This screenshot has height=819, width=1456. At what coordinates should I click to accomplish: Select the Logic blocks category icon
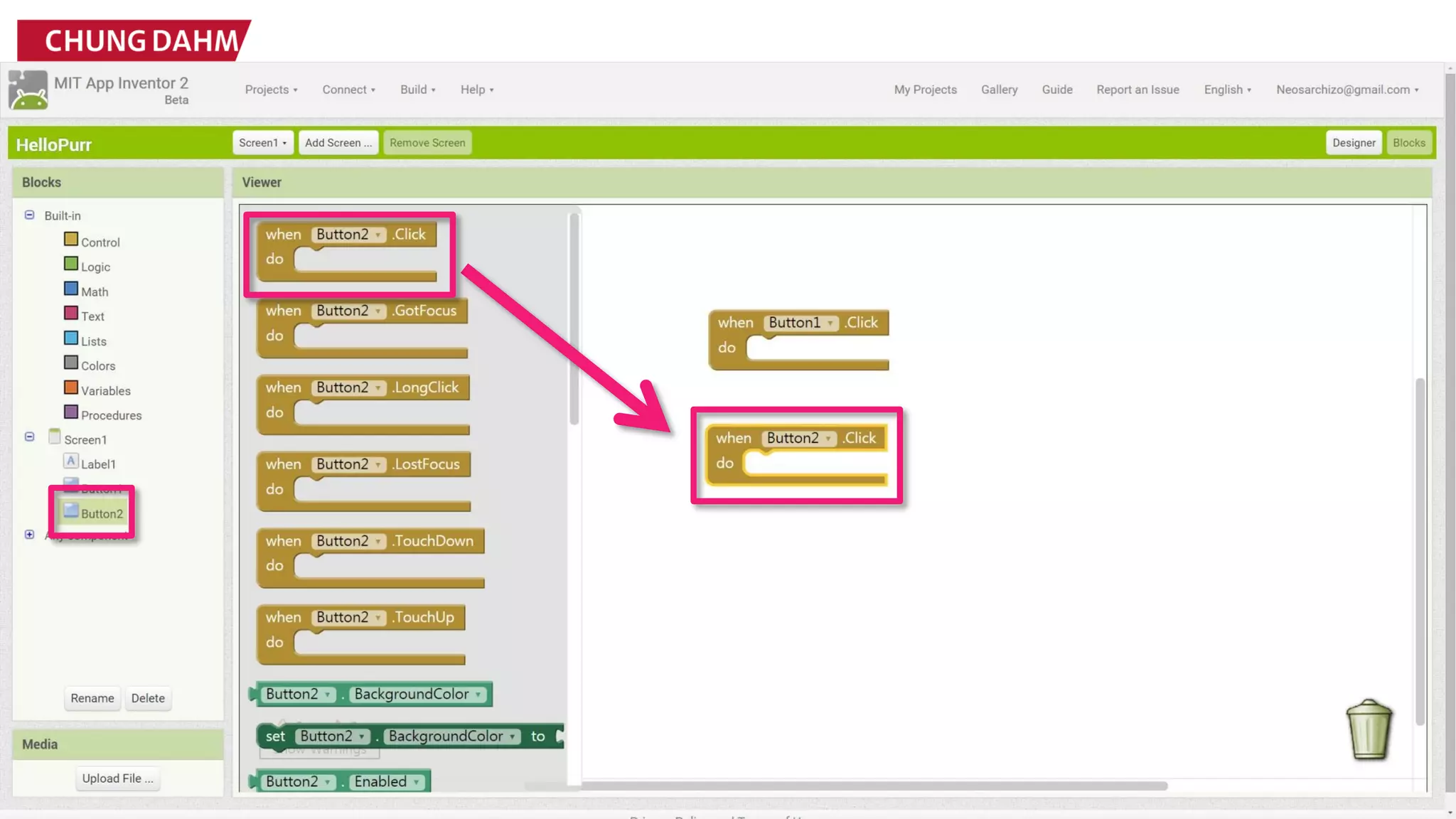[x=71, y=264]
